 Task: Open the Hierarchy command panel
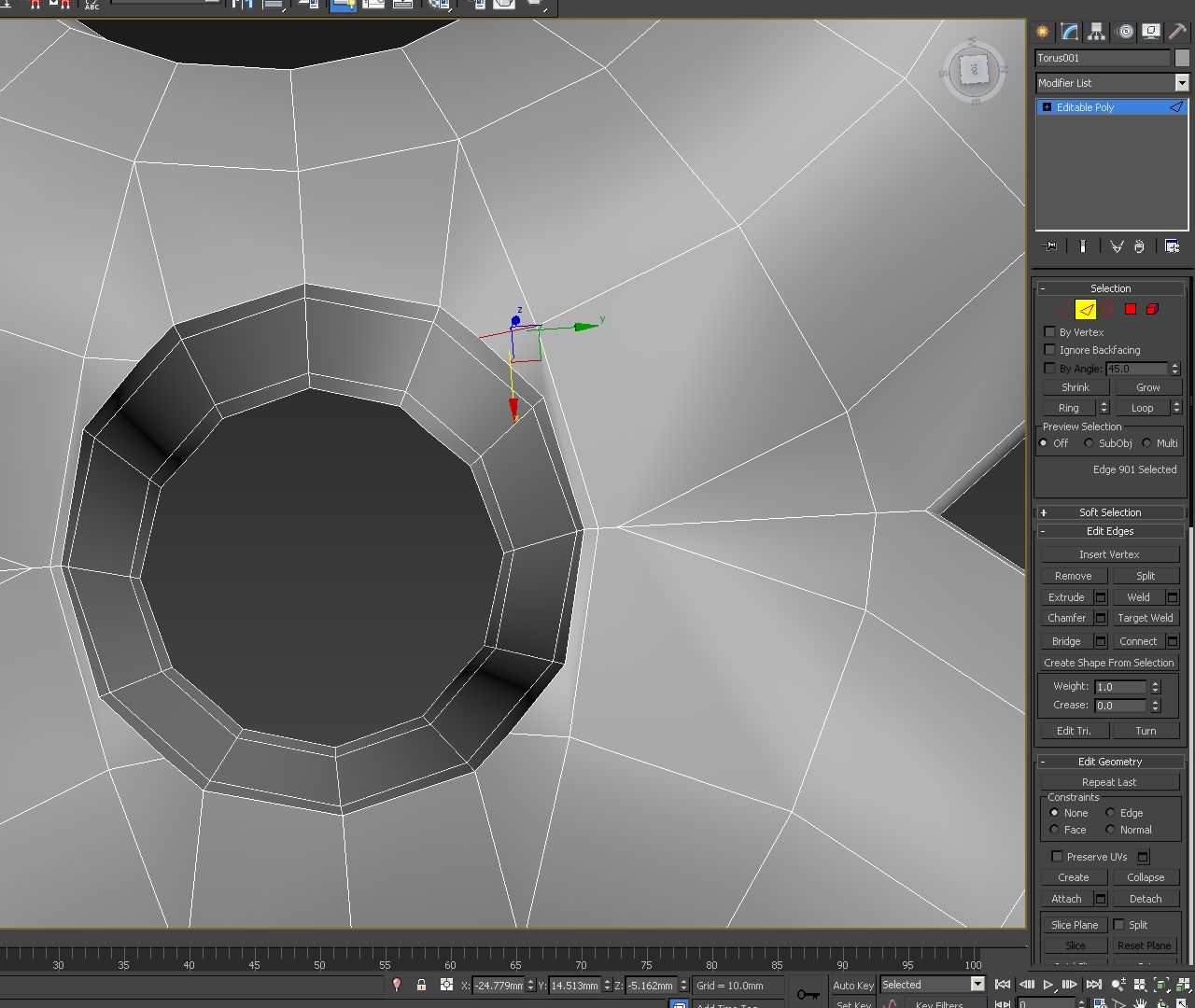1094,31
